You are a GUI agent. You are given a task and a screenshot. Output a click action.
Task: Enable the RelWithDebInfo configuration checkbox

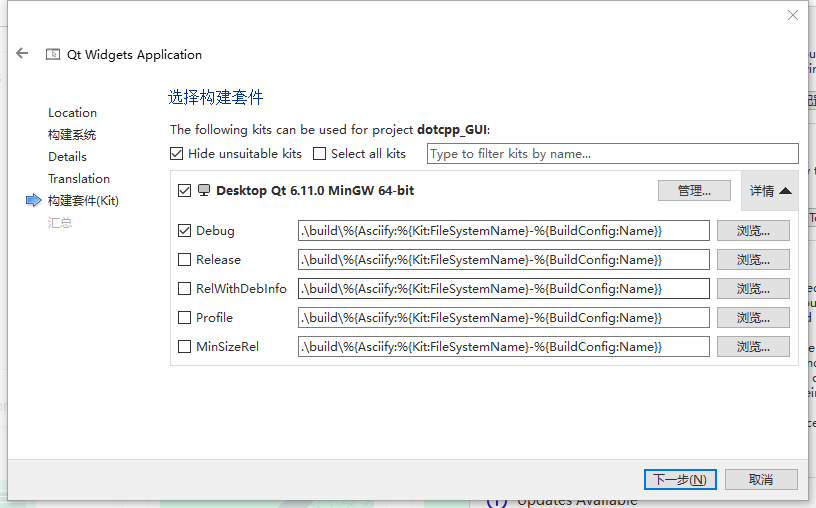click(184, 288)
